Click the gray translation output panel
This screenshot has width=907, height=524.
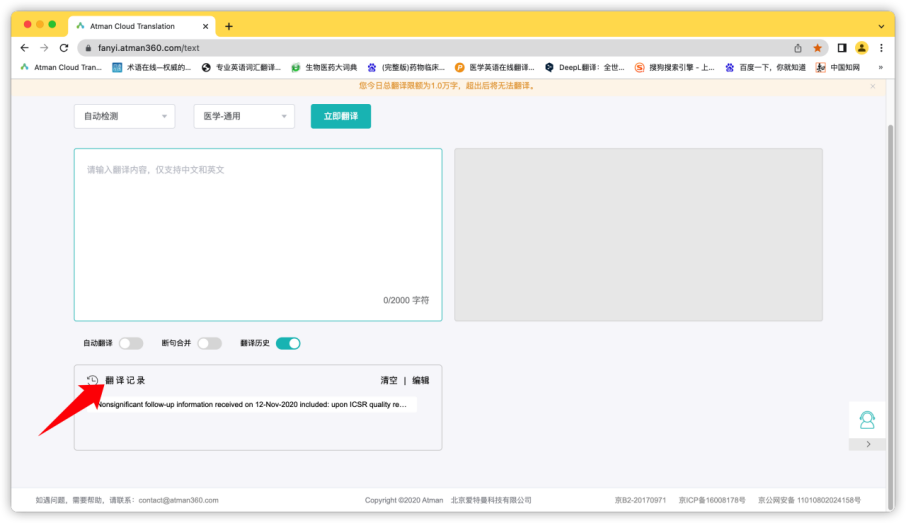[638, 234]
